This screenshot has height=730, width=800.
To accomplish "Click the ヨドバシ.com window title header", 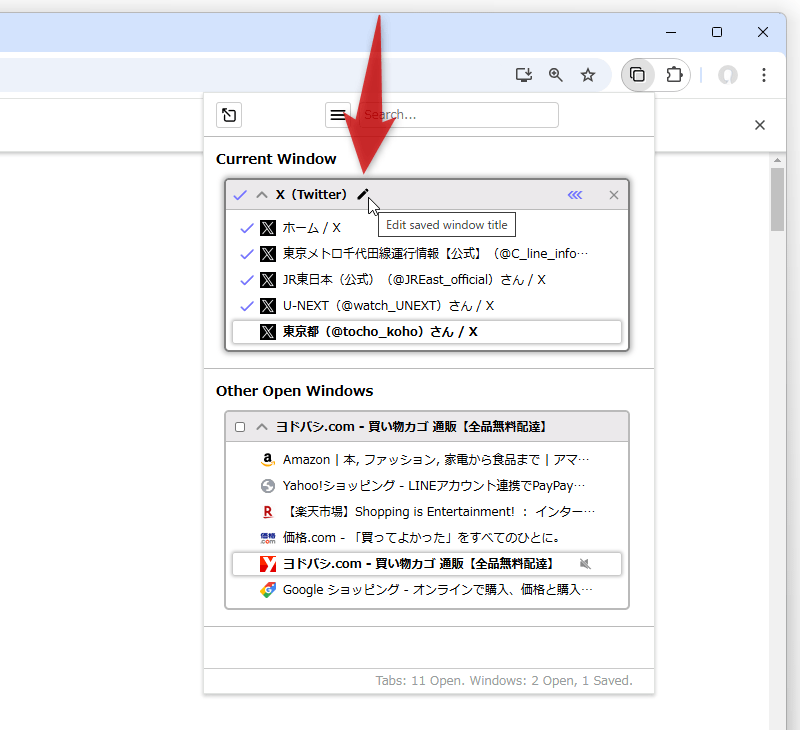I will click(411, 426).
